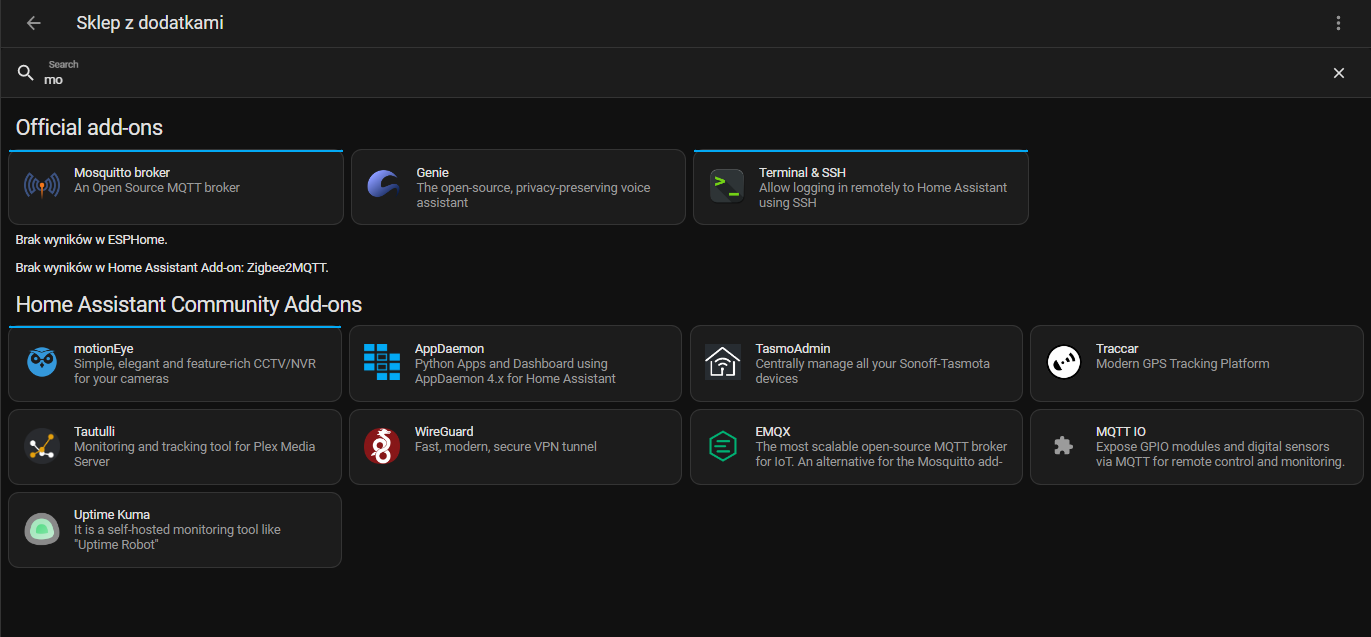
Task: Click the motionEye owl icon
Action: click(x=42, y=363)
